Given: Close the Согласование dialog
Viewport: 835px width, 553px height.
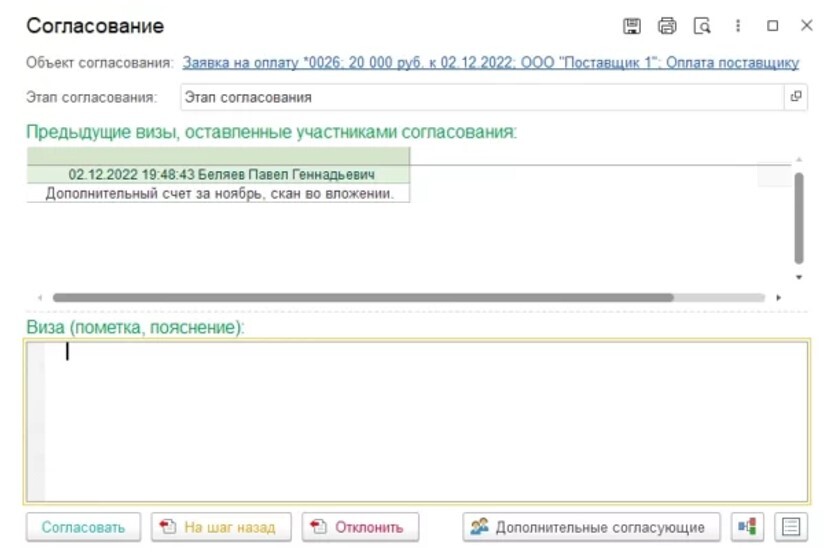Looking at the screenshot, I should [806, 26].
